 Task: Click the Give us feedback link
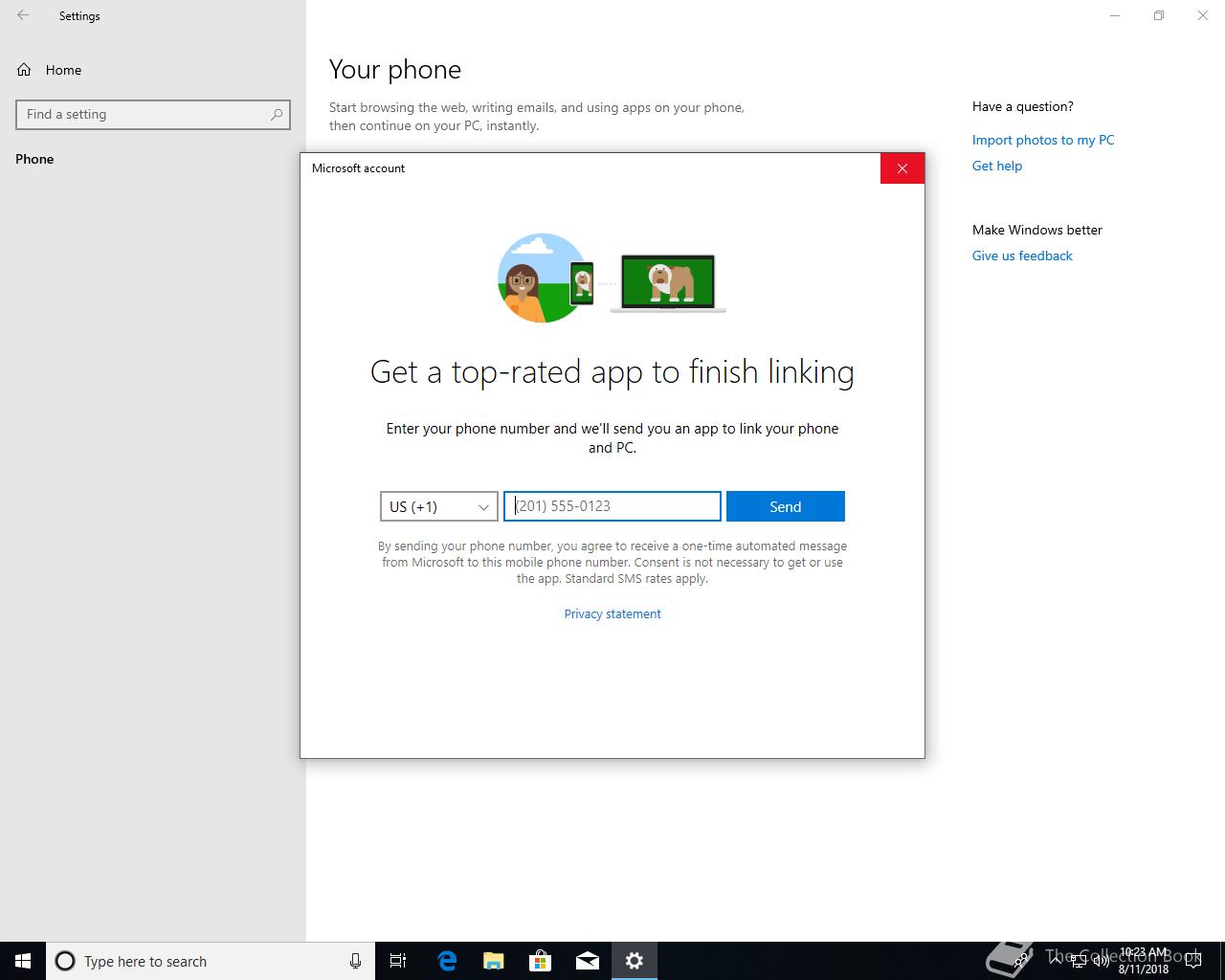pyautogui.click(x=1022, y=256)
